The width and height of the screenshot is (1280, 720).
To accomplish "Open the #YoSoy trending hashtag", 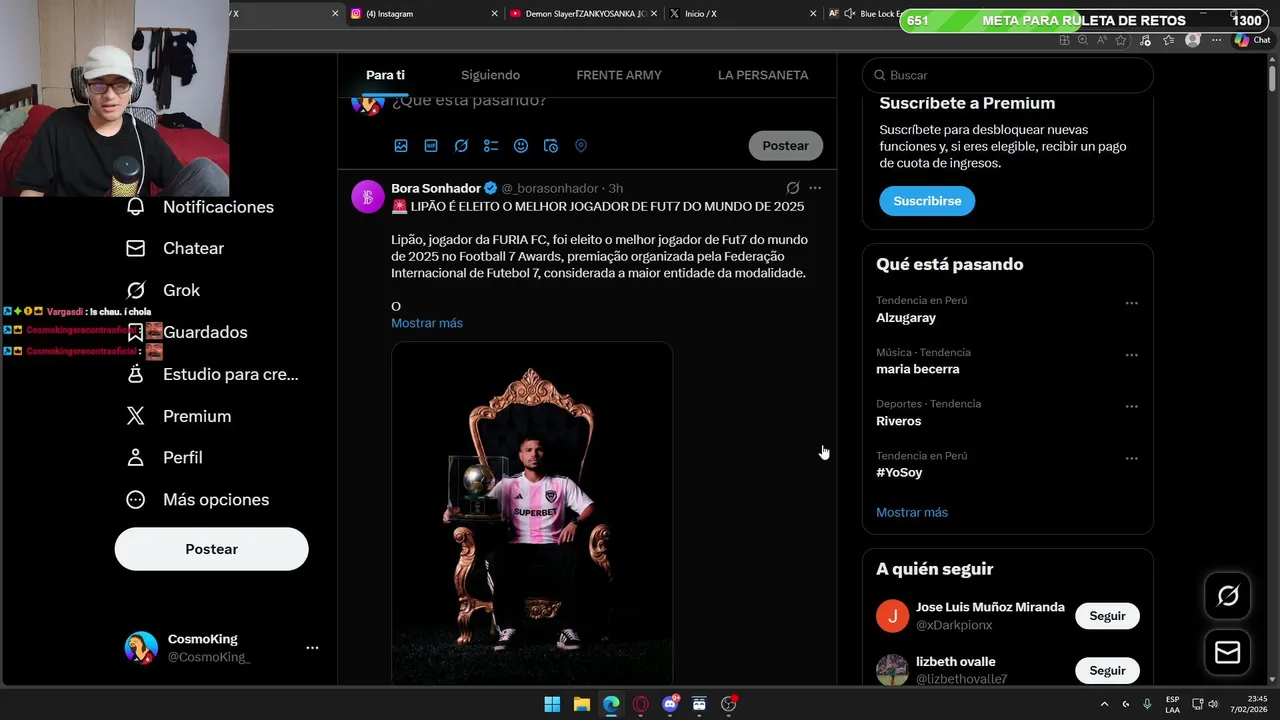I will (x=899, y=473).
